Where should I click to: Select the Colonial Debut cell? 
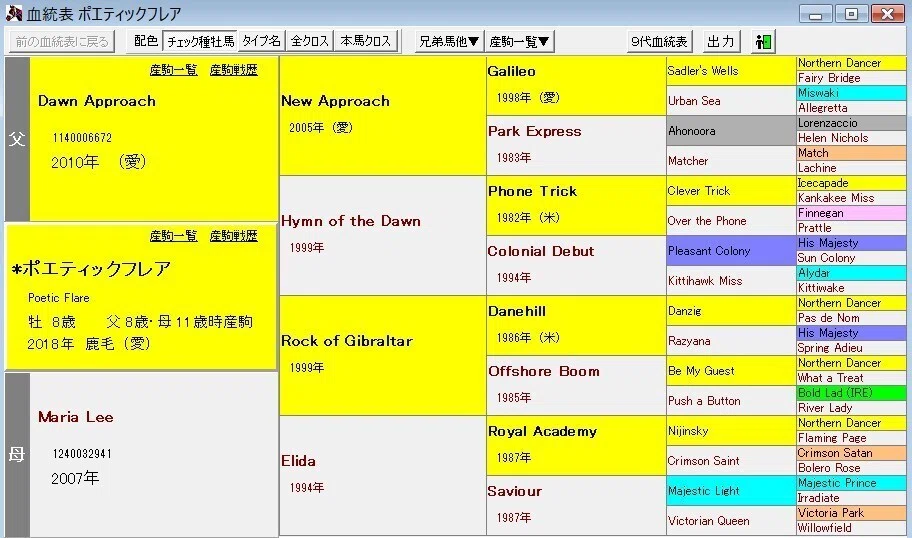[x=576, y=265]
